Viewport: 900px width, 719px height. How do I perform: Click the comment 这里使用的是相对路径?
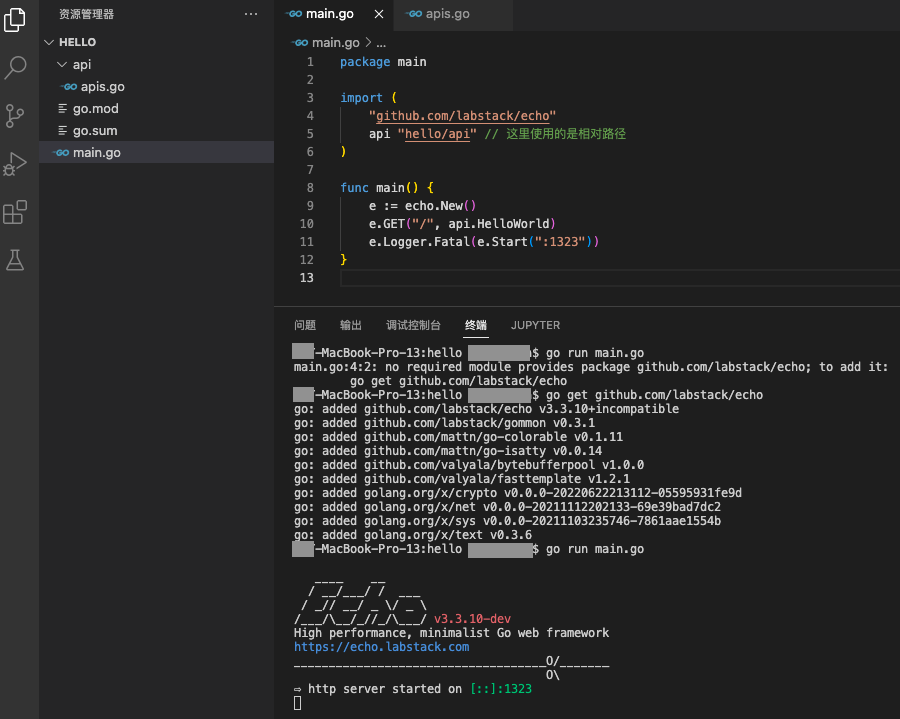pyautogui.click(x=566, y=134)
